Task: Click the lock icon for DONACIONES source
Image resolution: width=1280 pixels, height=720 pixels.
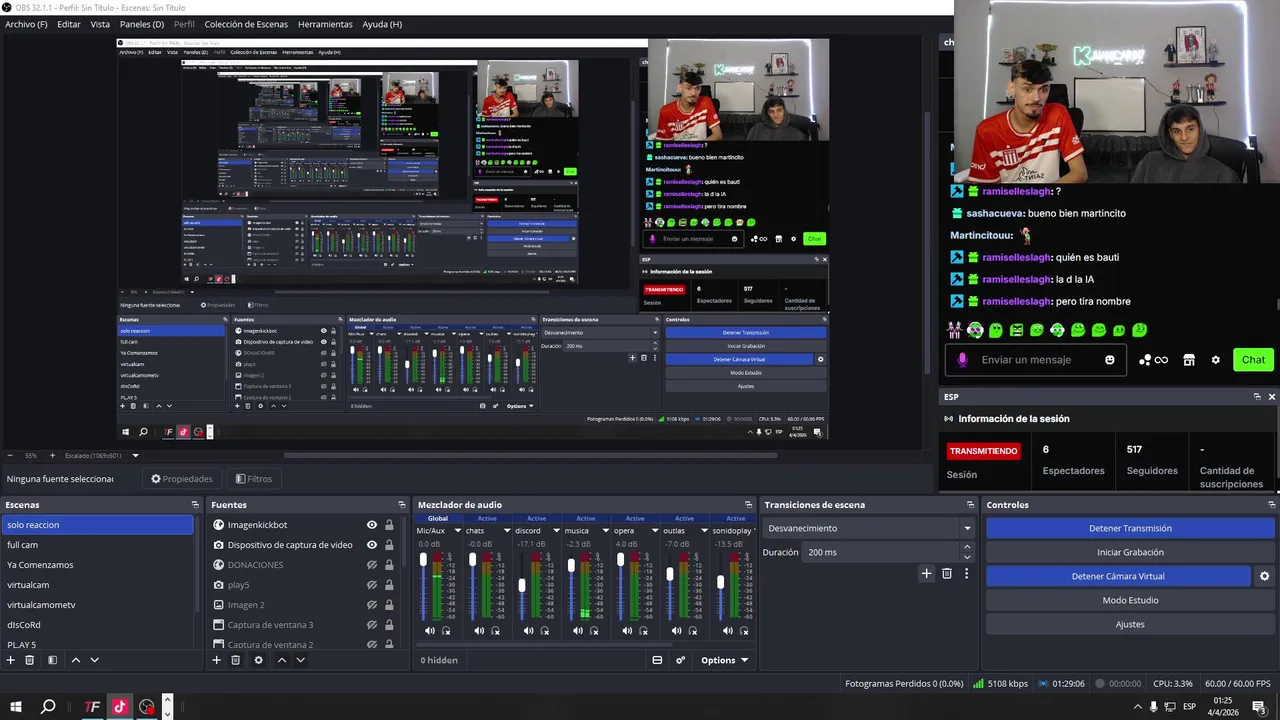Action: tap(389, 565)
